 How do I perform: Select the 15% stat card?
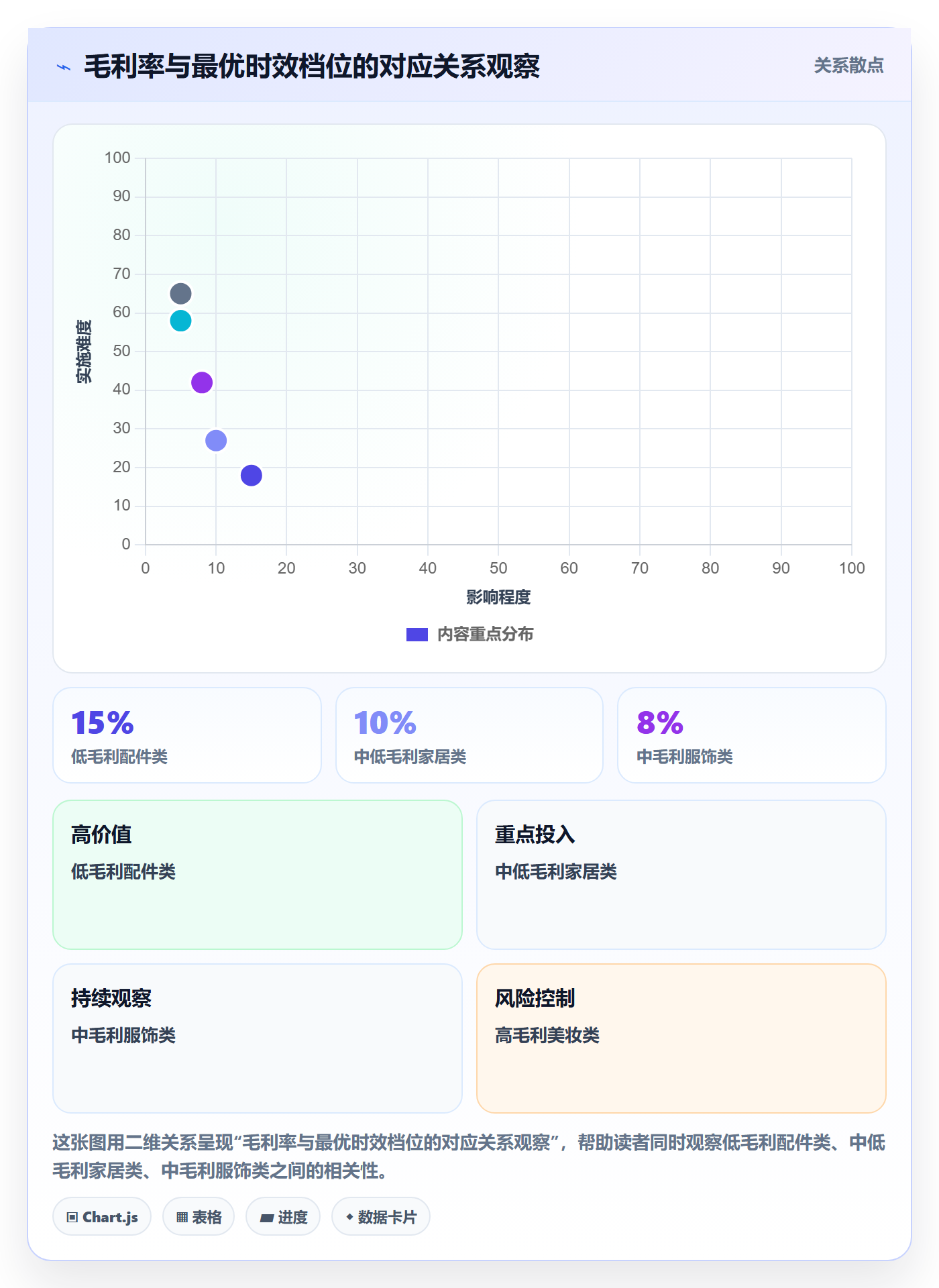(x=187, y=735)
